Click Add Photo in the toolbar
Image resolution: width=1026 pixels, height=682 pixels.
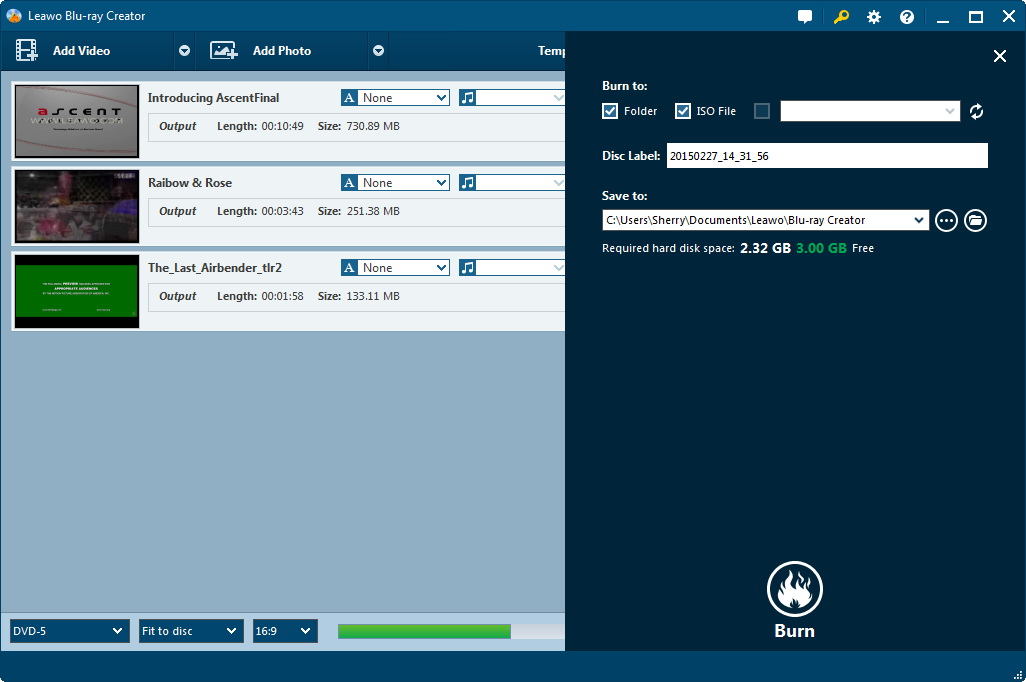[x=280, y=51]
